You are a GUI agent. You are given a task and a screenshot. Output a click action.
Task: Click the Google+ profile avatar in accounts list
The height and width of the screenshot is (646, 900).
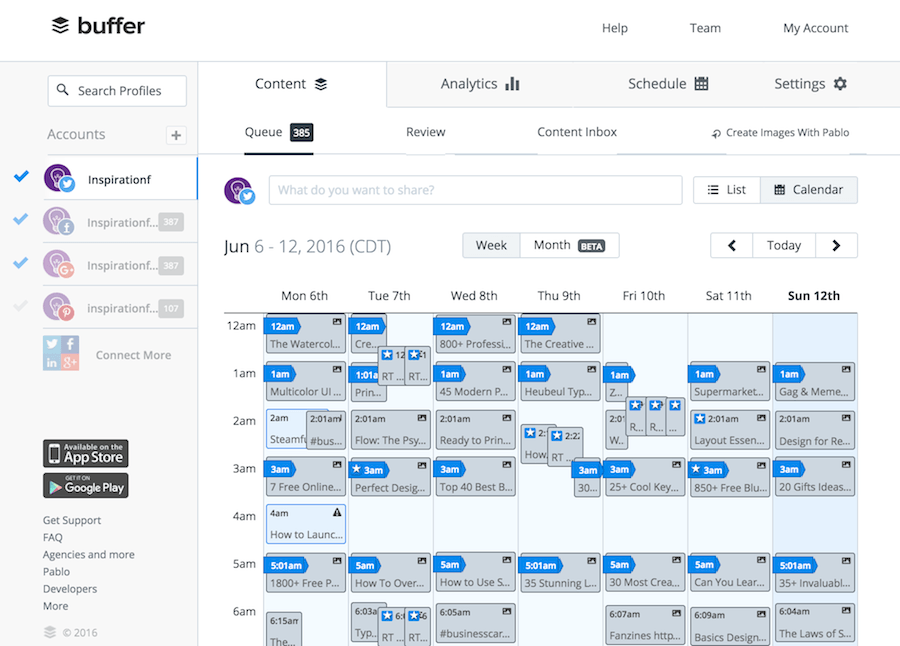click(x=59, y=265)
